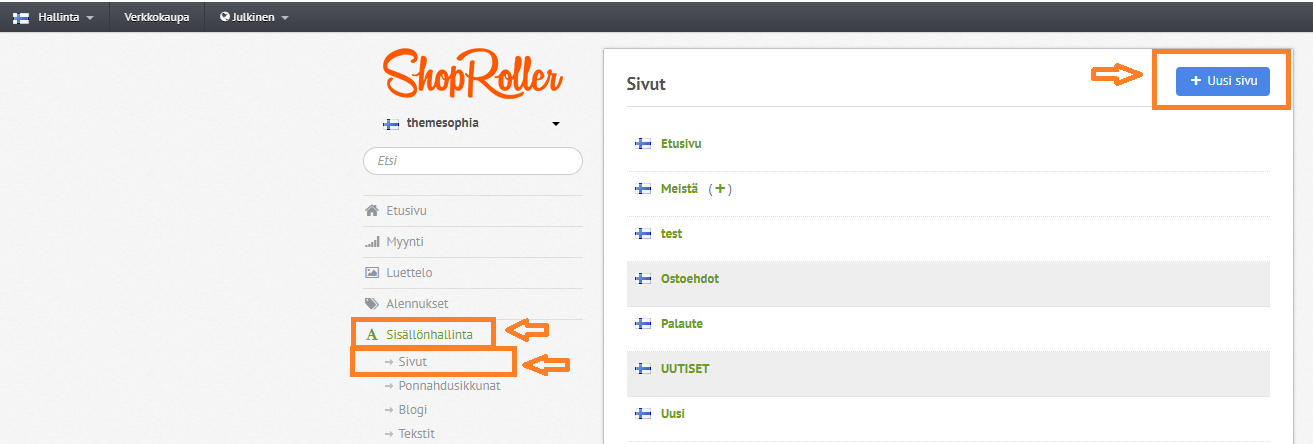
Task: Click the letter A icon beside Sisällönhallinta
Action: point(372,335)
